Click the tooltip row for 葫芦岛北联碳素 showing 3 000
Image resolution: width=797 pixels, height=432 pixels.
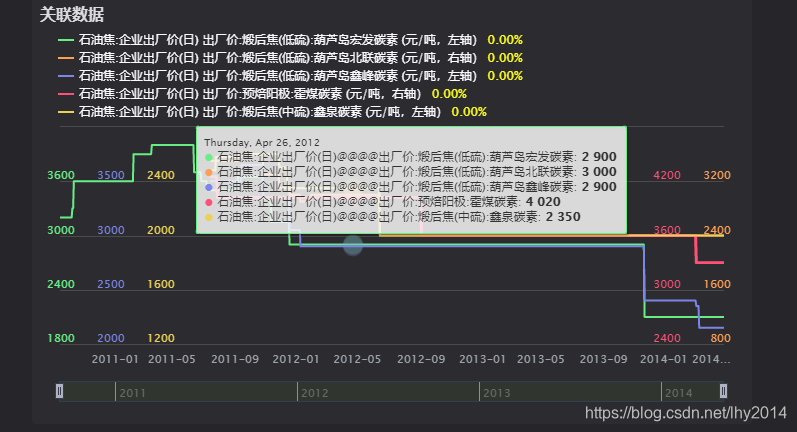pos(411,172)
